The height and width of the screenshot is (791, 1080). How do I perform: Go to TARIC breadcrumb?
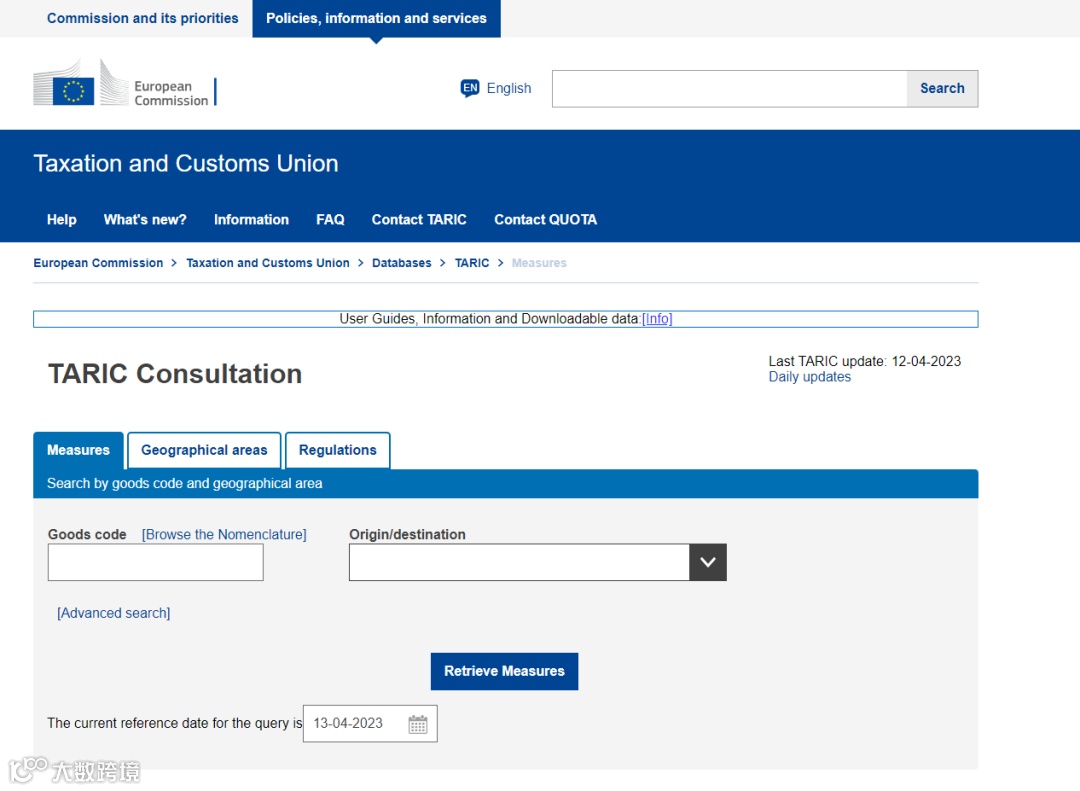pos(472,263)
